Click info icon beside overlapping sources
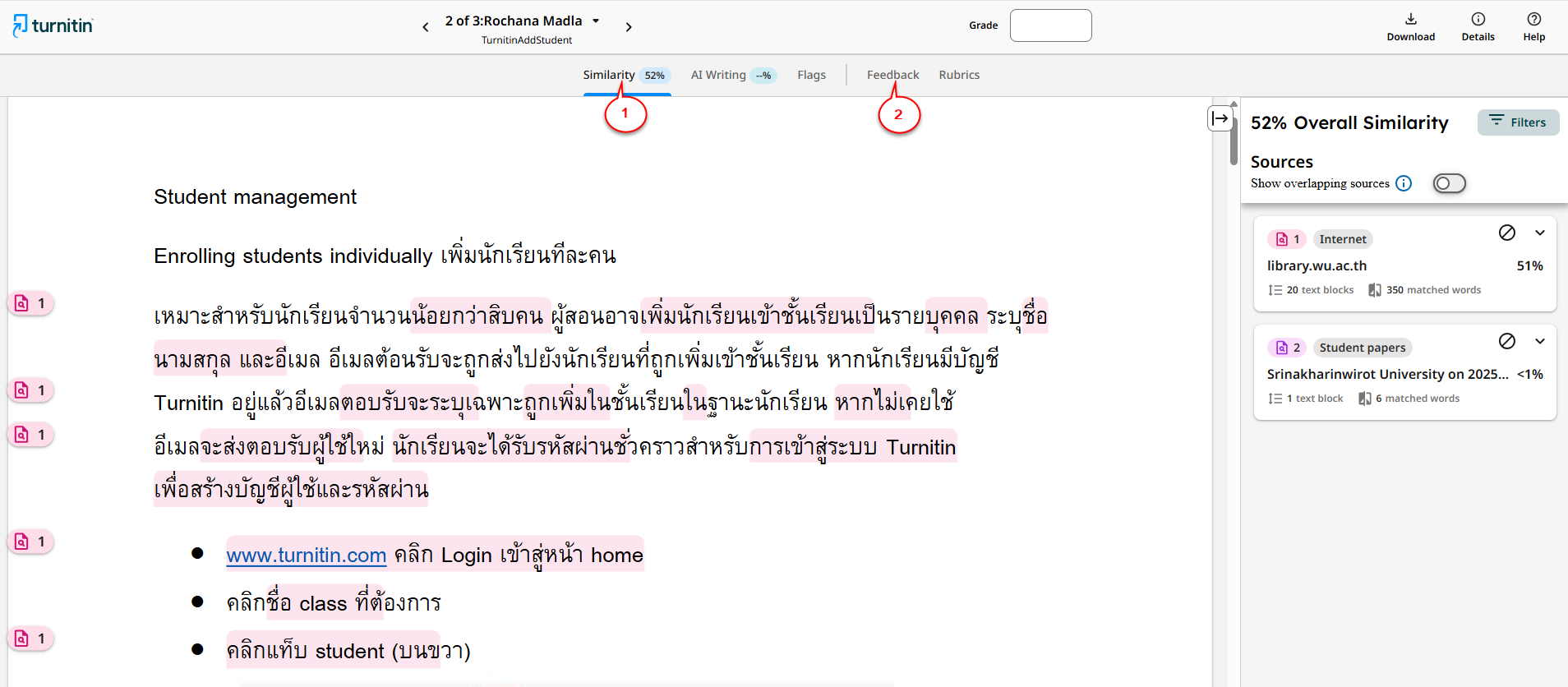The width and height of the screenshot is (1568, 687). 1404,183
